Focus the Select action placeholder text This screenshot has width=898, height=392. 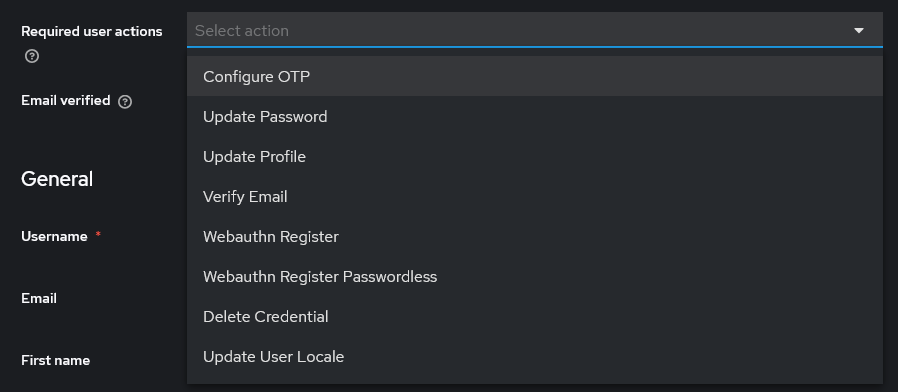(x=242, y=30)
